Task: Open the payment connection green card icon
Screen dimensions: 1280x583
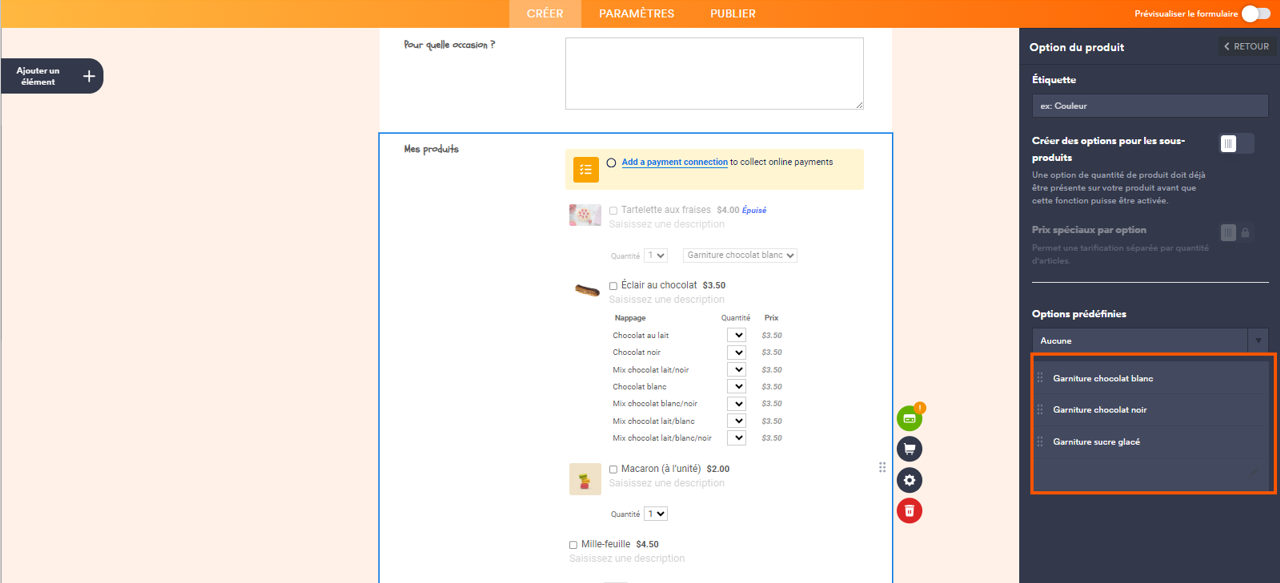Action: click(x=909, y=417)
